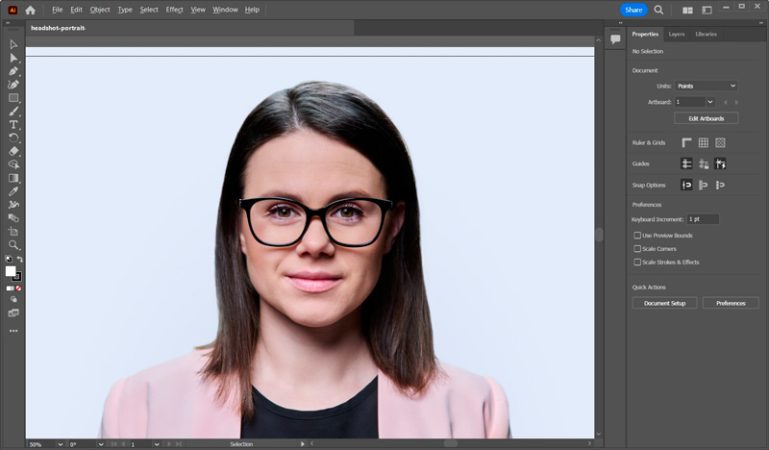Screen dimensions: 769x450
Task: Pick the Rectangle tool
Action: click(x=13, y=98)
